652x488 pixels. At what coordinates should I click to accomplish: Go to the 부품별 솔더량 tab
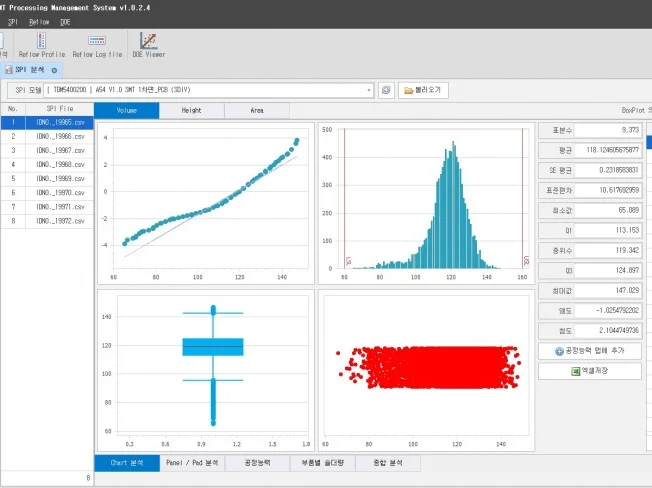click(x=322, y=463)
